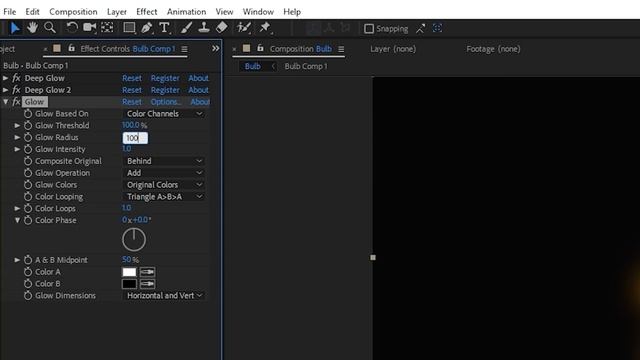Open the Layer menu
The height and width of the screenshot is (360, 640).
(x=117, y=12)
